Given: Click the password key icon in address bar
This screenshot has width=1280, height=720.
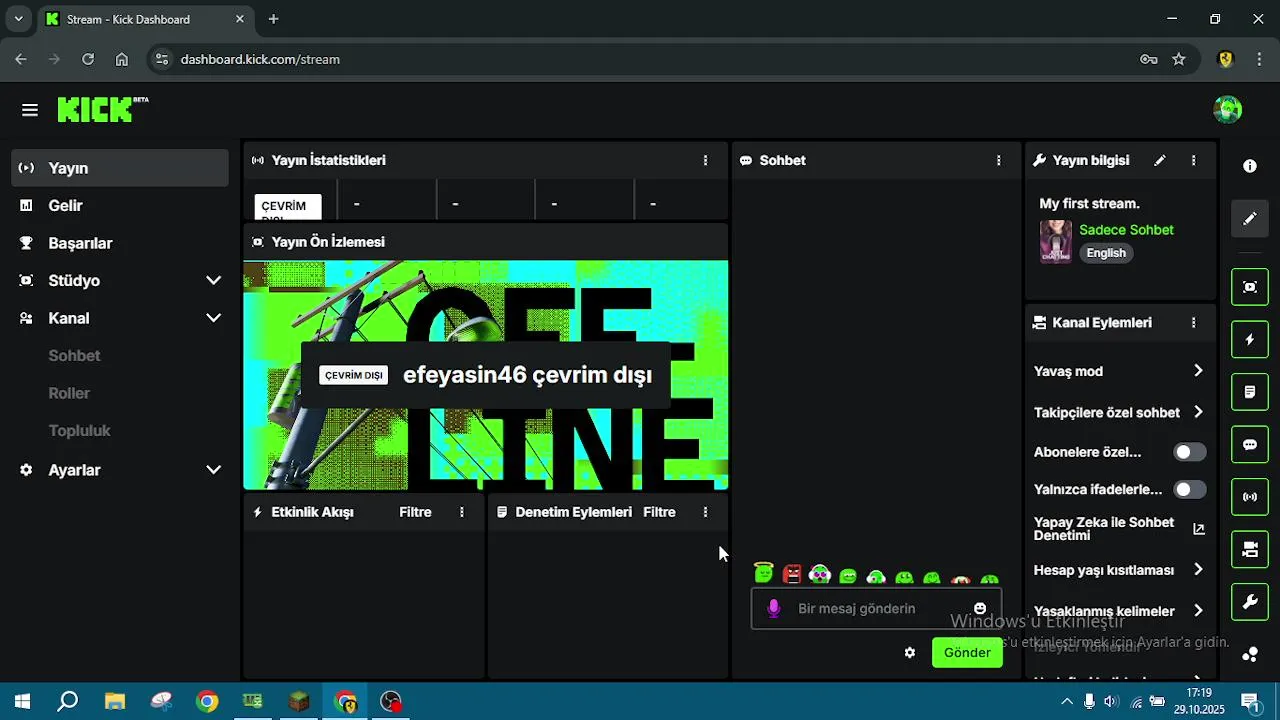Looking at the screenshot, I should [x=1149, y=59].
